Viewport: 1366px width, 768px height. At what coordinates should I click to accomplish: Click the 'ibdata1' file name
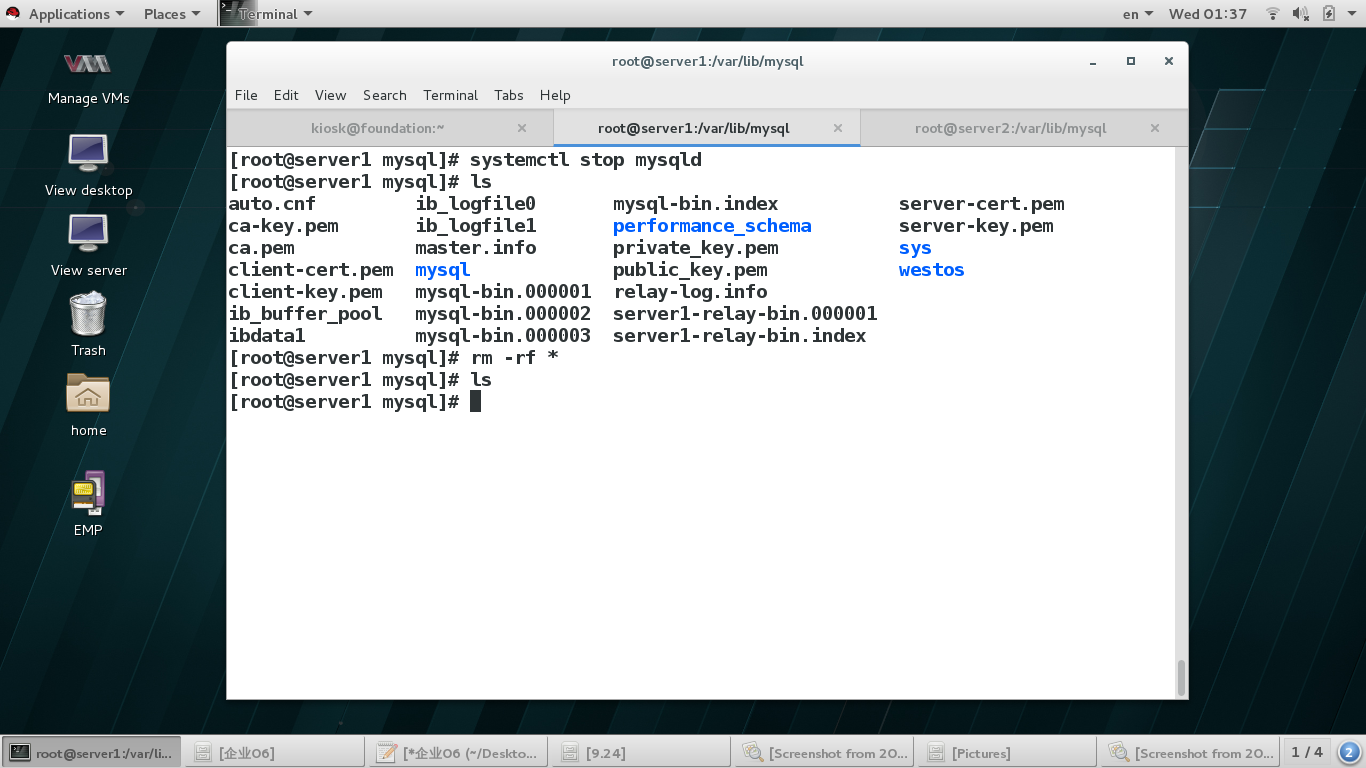coord(267,336)
